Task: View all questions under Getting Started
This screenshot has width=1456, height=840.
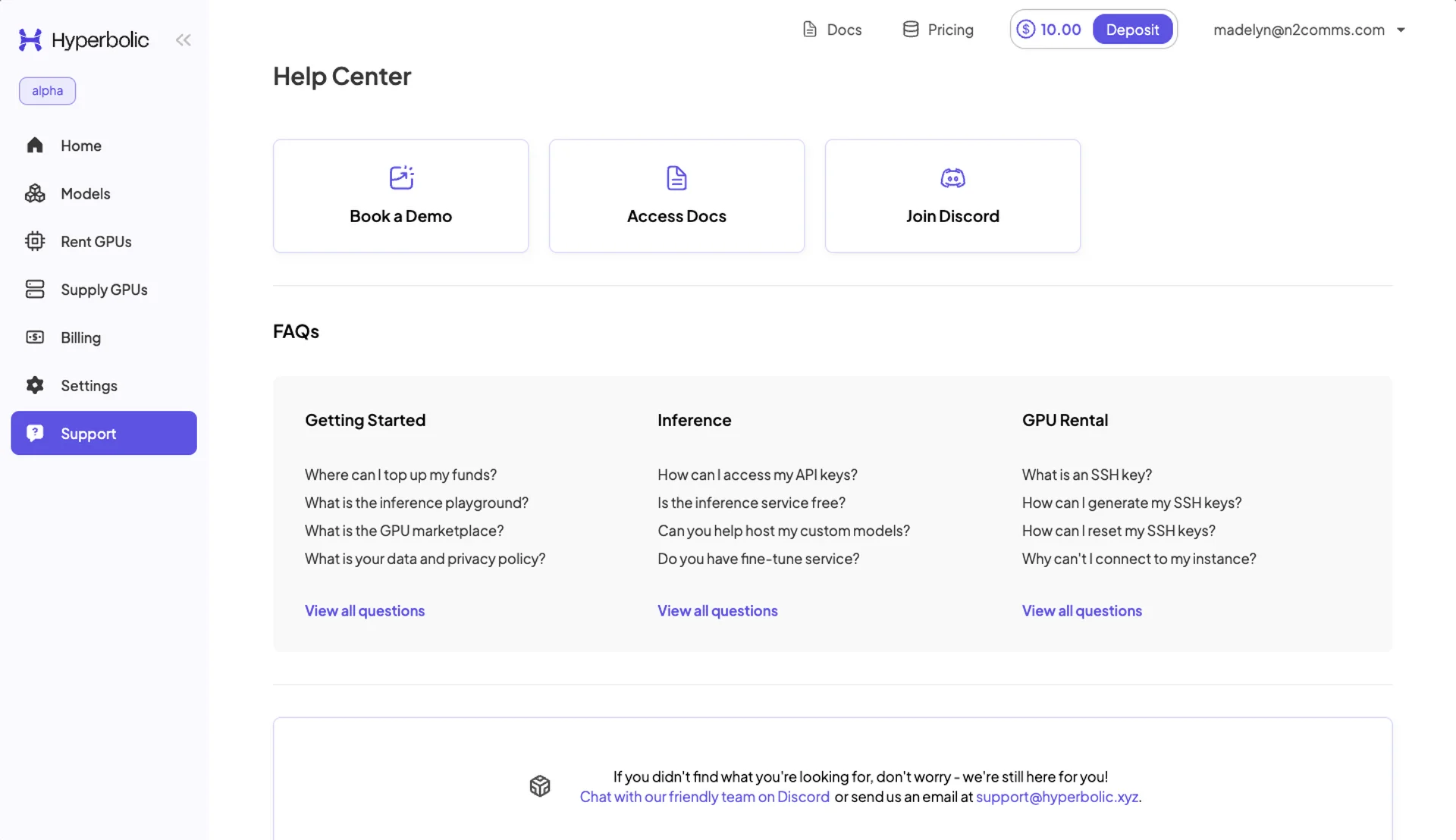Action: click(365, 611)
